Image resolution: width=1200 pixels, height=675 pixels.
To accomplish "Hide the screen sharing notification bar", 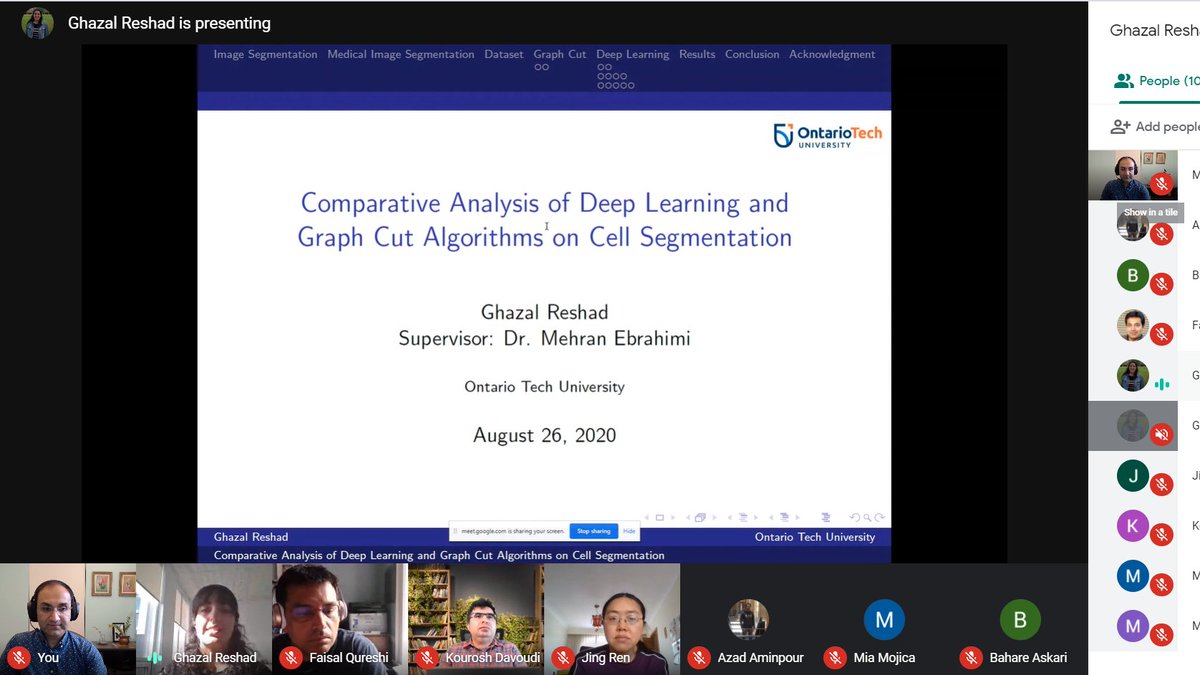I will 629,531.
